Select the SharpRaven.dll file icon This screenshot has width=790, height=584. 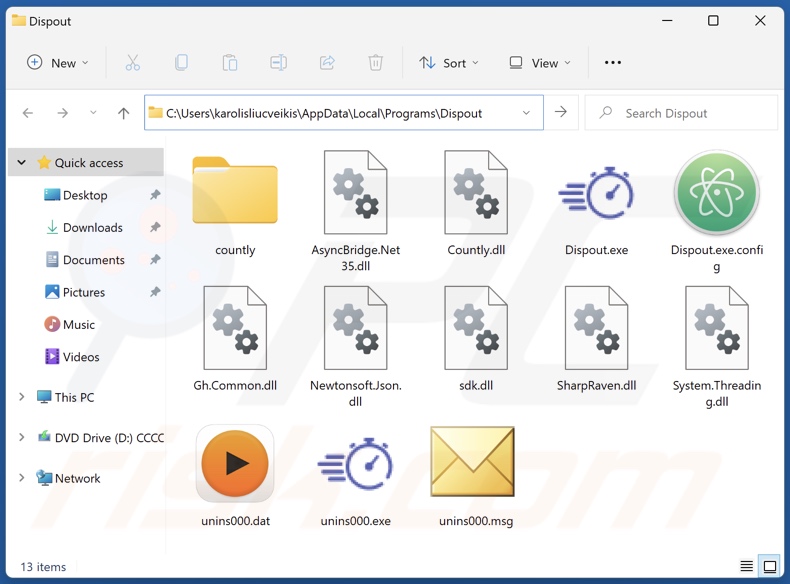[597, 328]
